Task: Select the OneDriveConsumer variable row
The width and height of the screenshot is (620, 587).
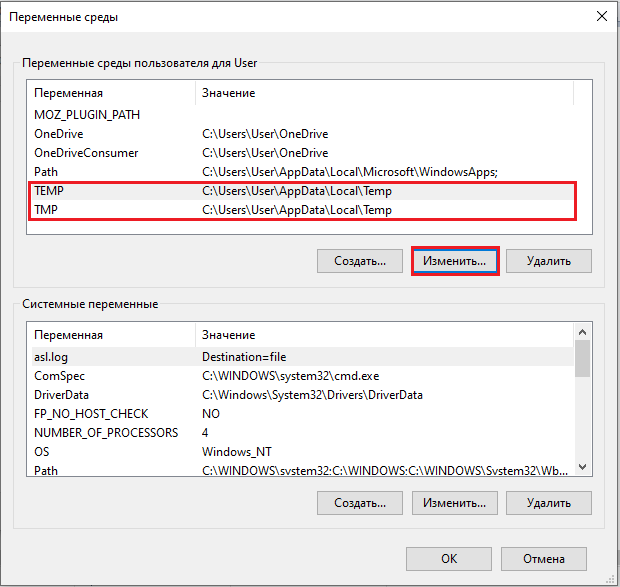Action: coord(302,153)
